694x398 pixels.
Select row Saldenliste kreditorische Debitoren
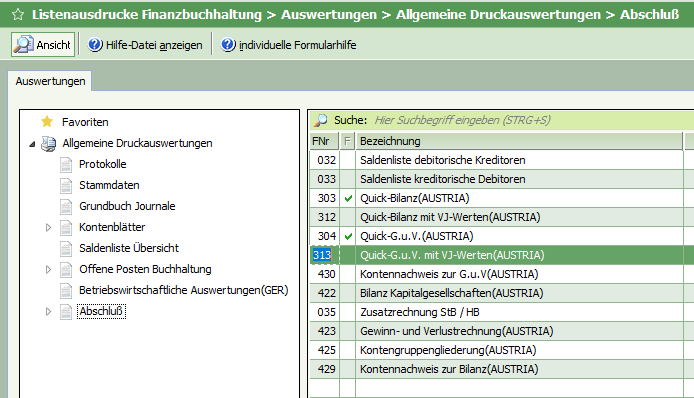point(443,179)
